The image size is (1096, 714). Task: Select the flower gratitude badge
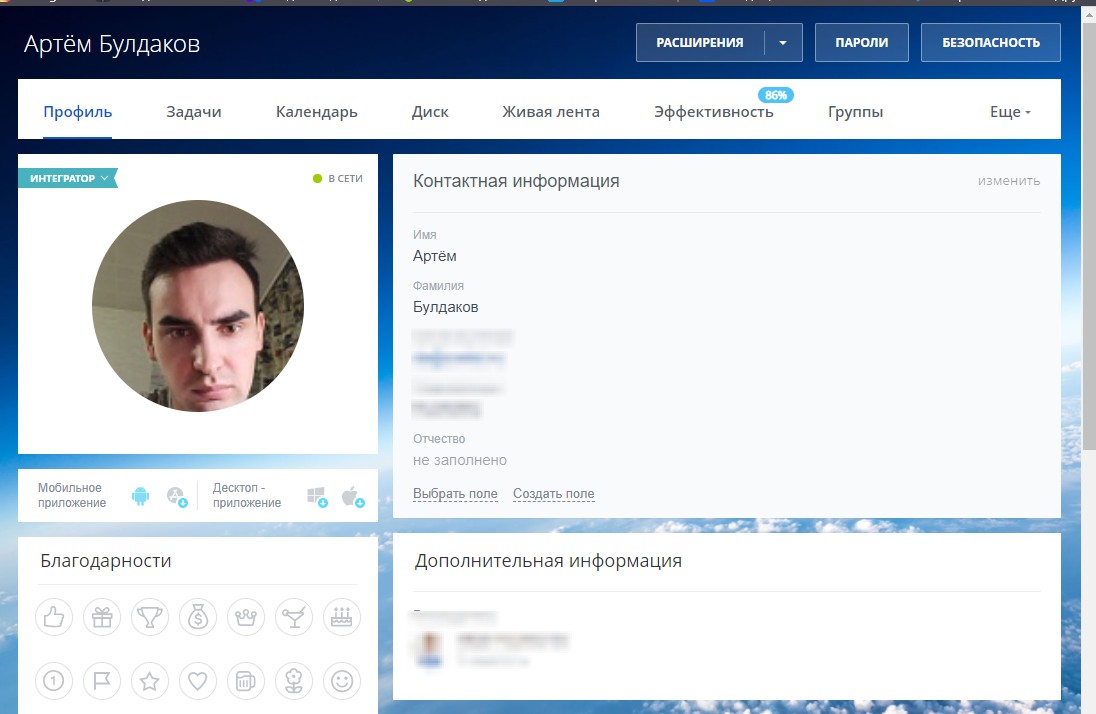(294, 680)
